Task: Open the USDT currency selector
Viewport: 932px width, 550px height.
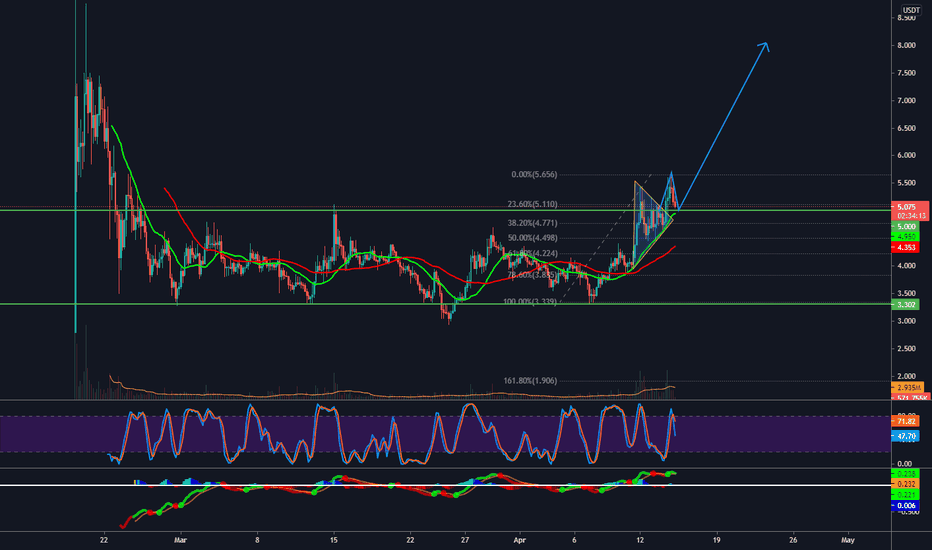Action: 911,10
